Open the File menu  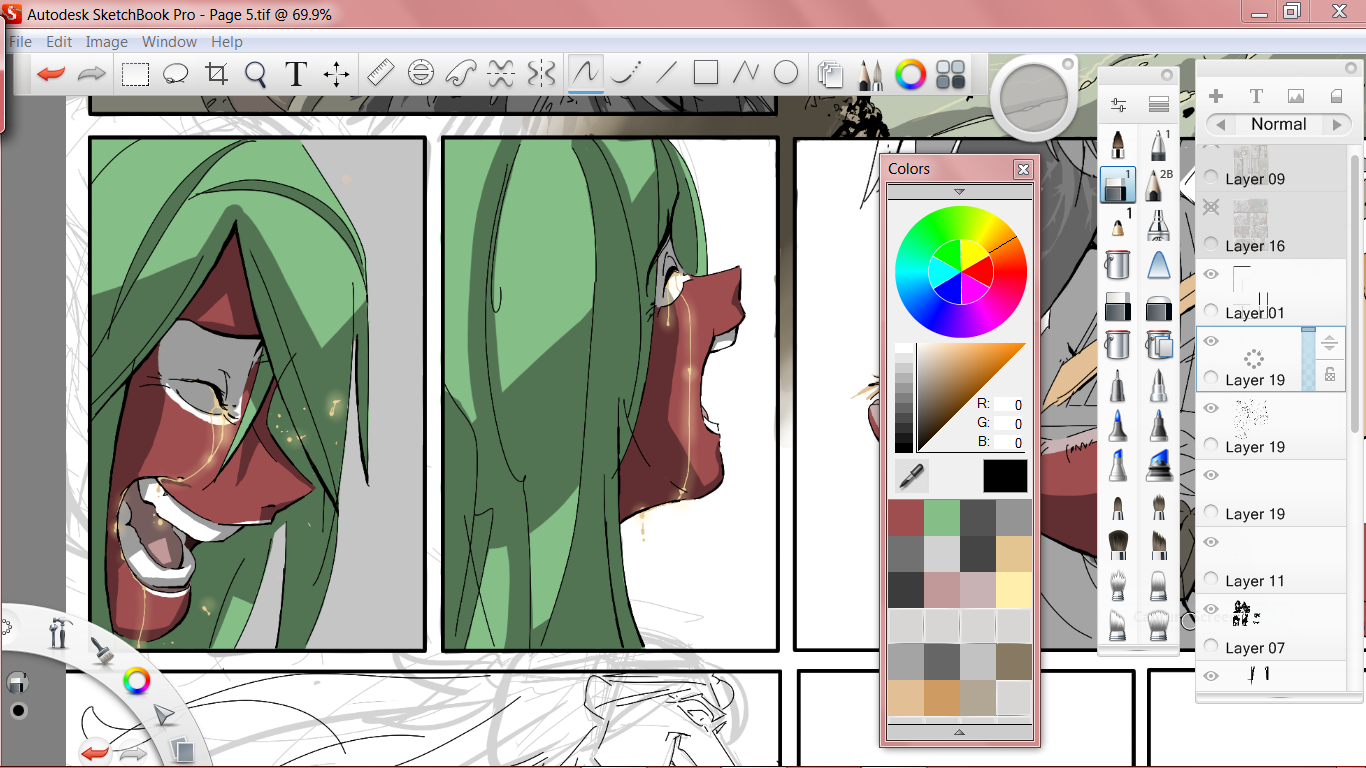[x=20, y=42]
